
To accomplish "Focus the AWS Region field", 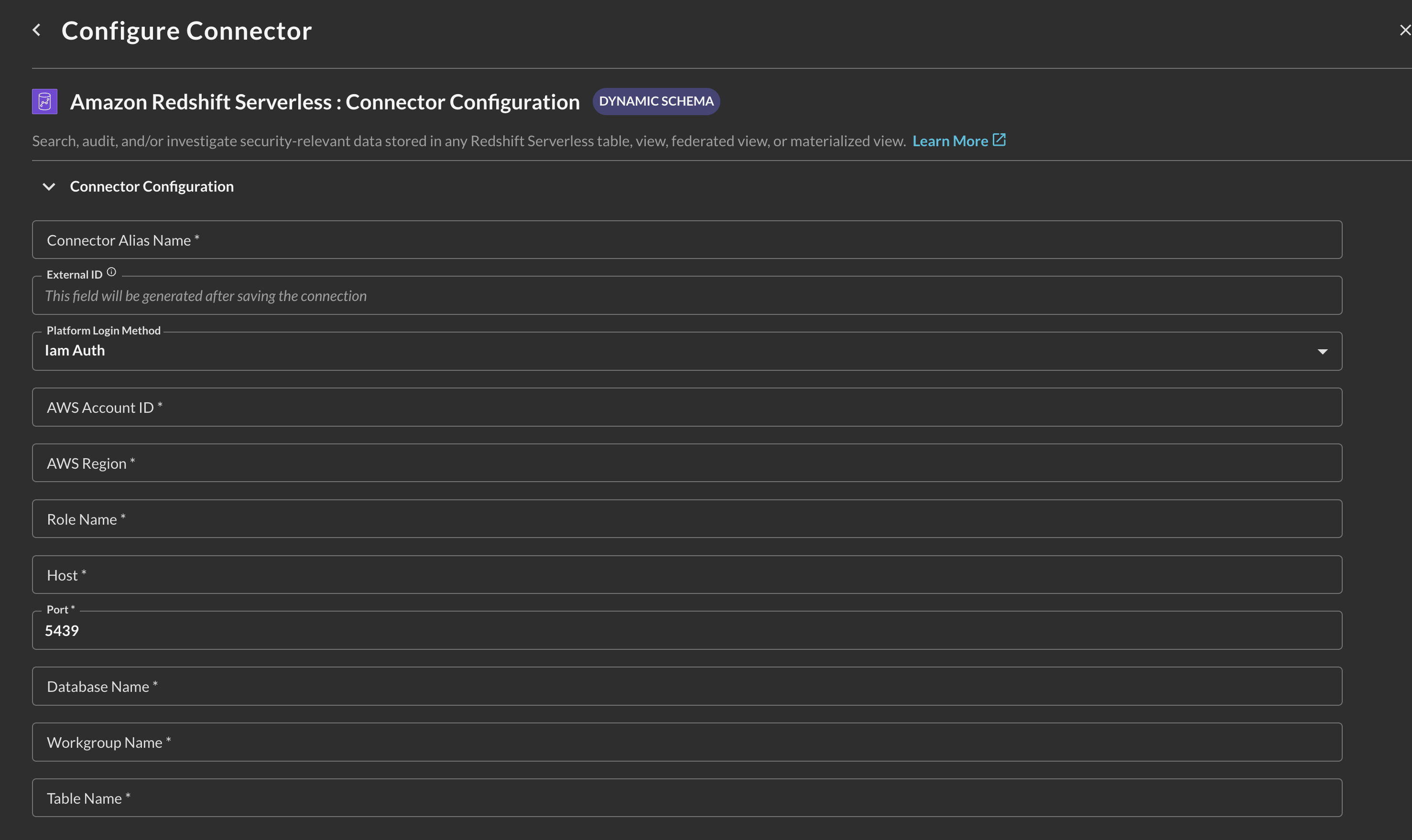I will (x=687, y=463).
